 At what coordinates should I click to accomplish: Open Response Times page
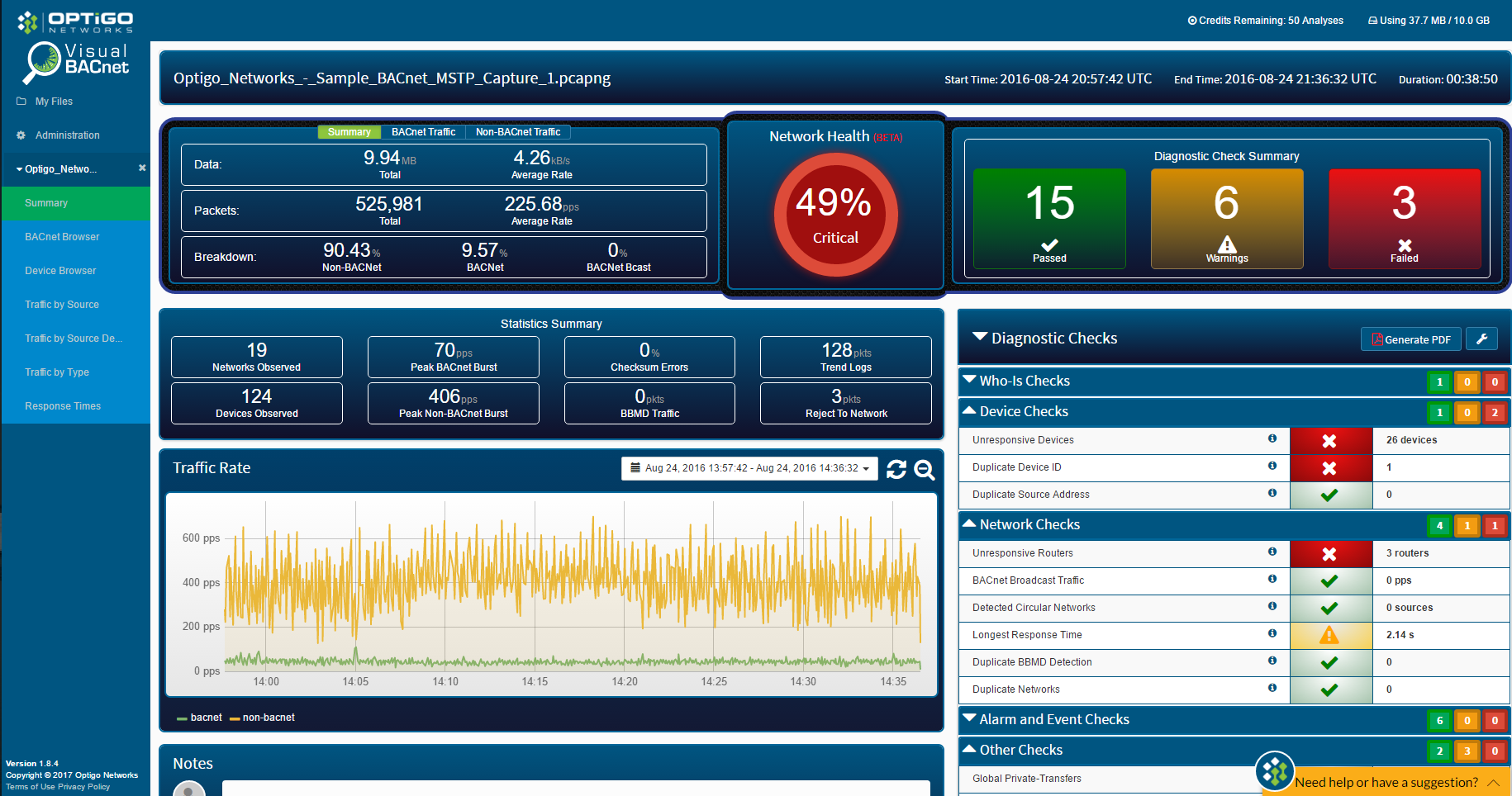coord(76,406)
